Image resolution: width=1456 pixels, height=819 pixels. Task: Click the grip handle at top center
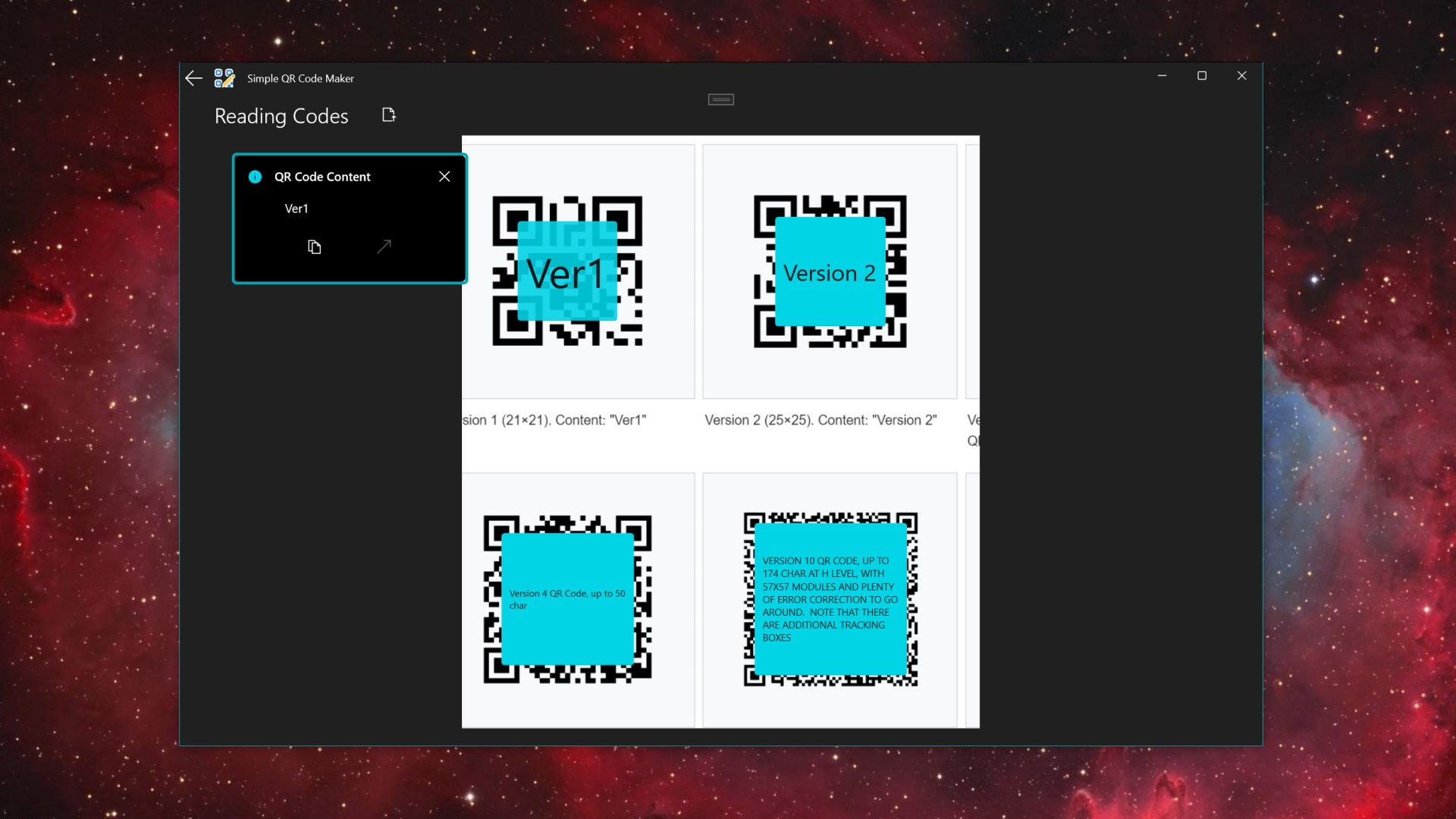pyautogui.click(x=720, y=99)
